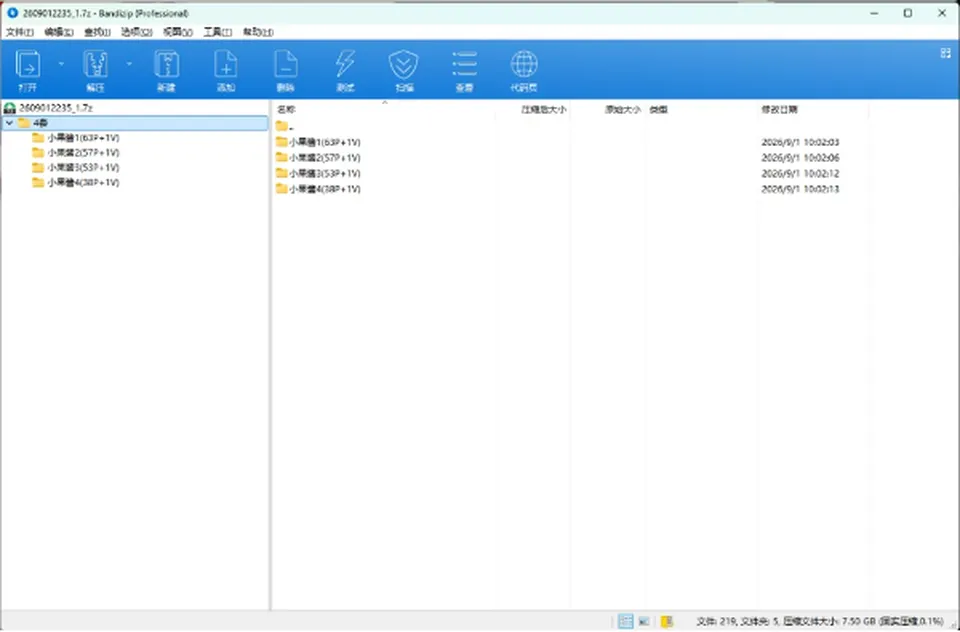Click the Extract (解压) toolbar icon

tap(96, 70)
